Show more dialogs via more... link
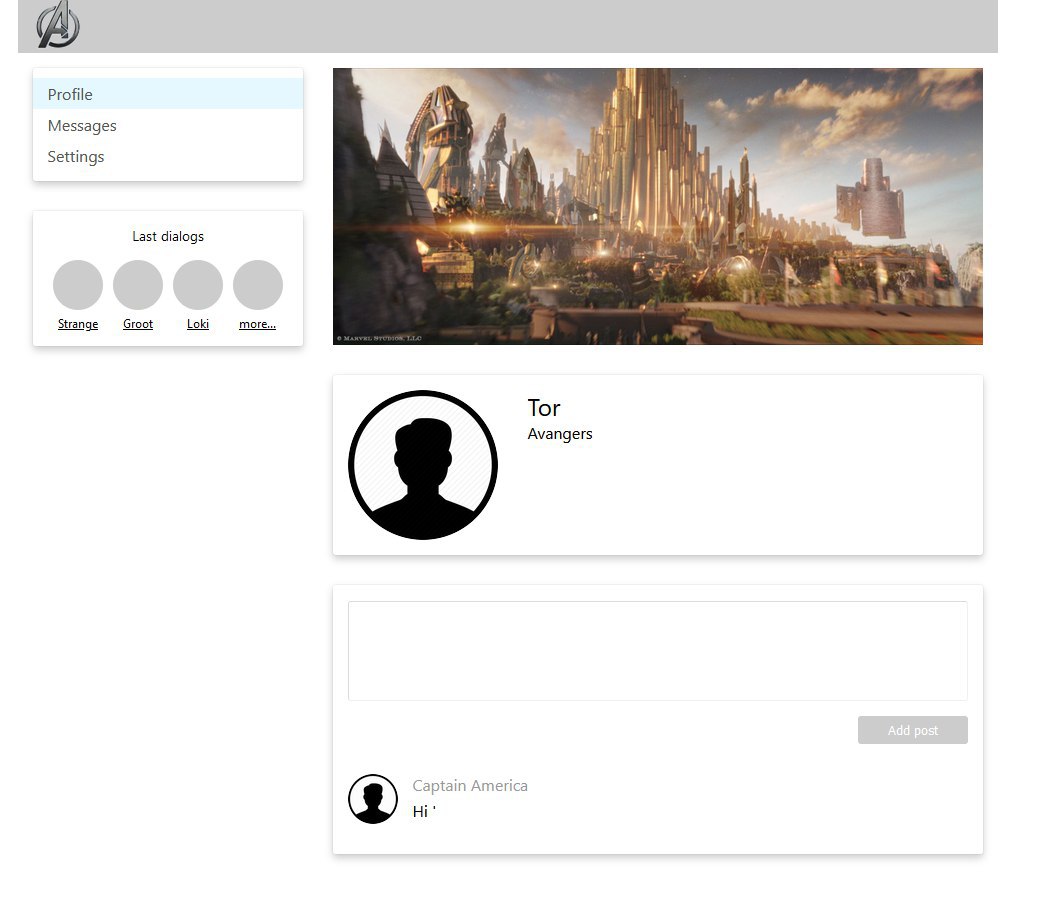 pyautogui.click(x=258, y=324)
